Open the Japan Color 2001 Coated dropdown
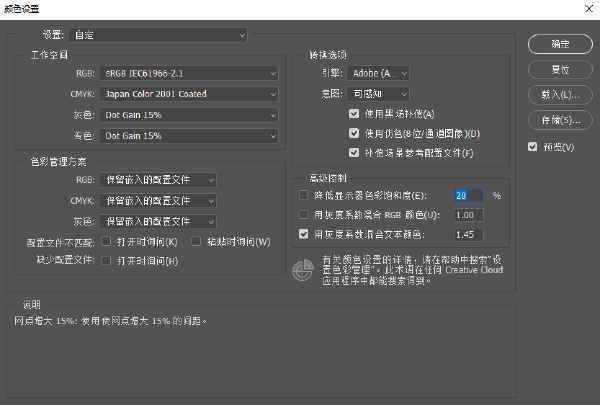The width and height of the screenshot is (600, 405). click(190, 93)
